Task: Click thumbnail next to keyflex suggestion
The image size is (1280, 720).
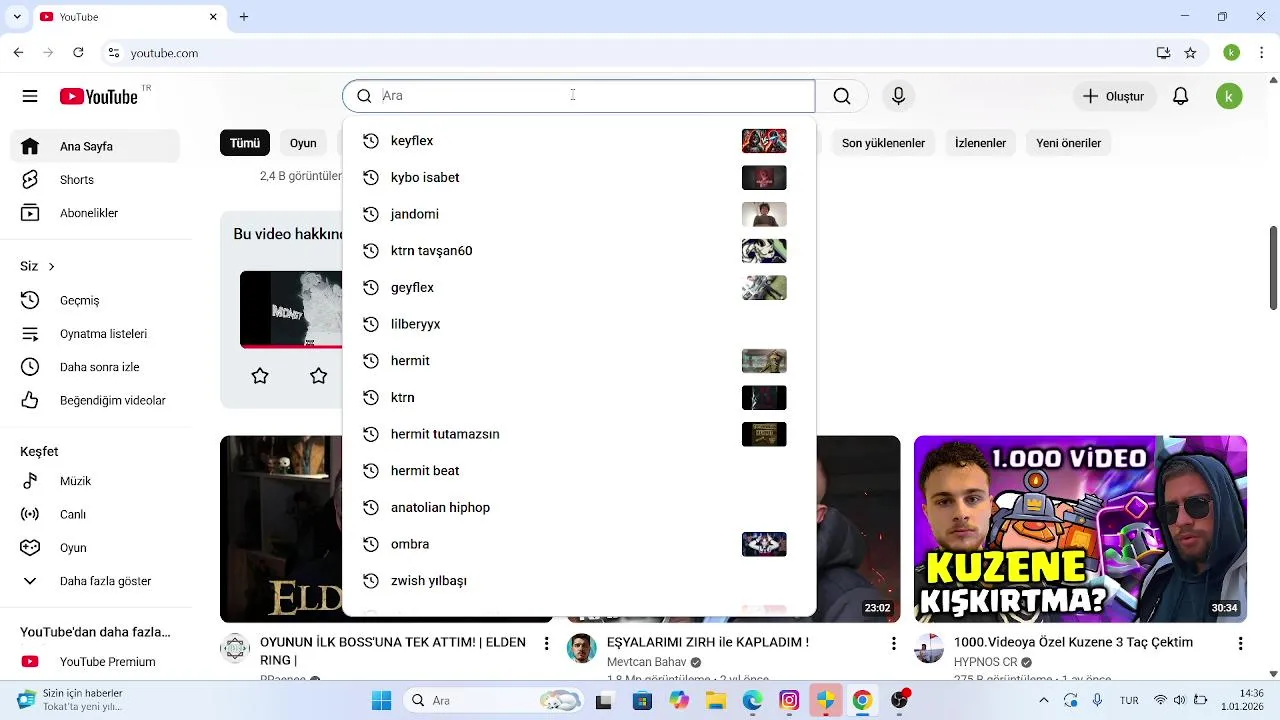Action: pos(764,141)
